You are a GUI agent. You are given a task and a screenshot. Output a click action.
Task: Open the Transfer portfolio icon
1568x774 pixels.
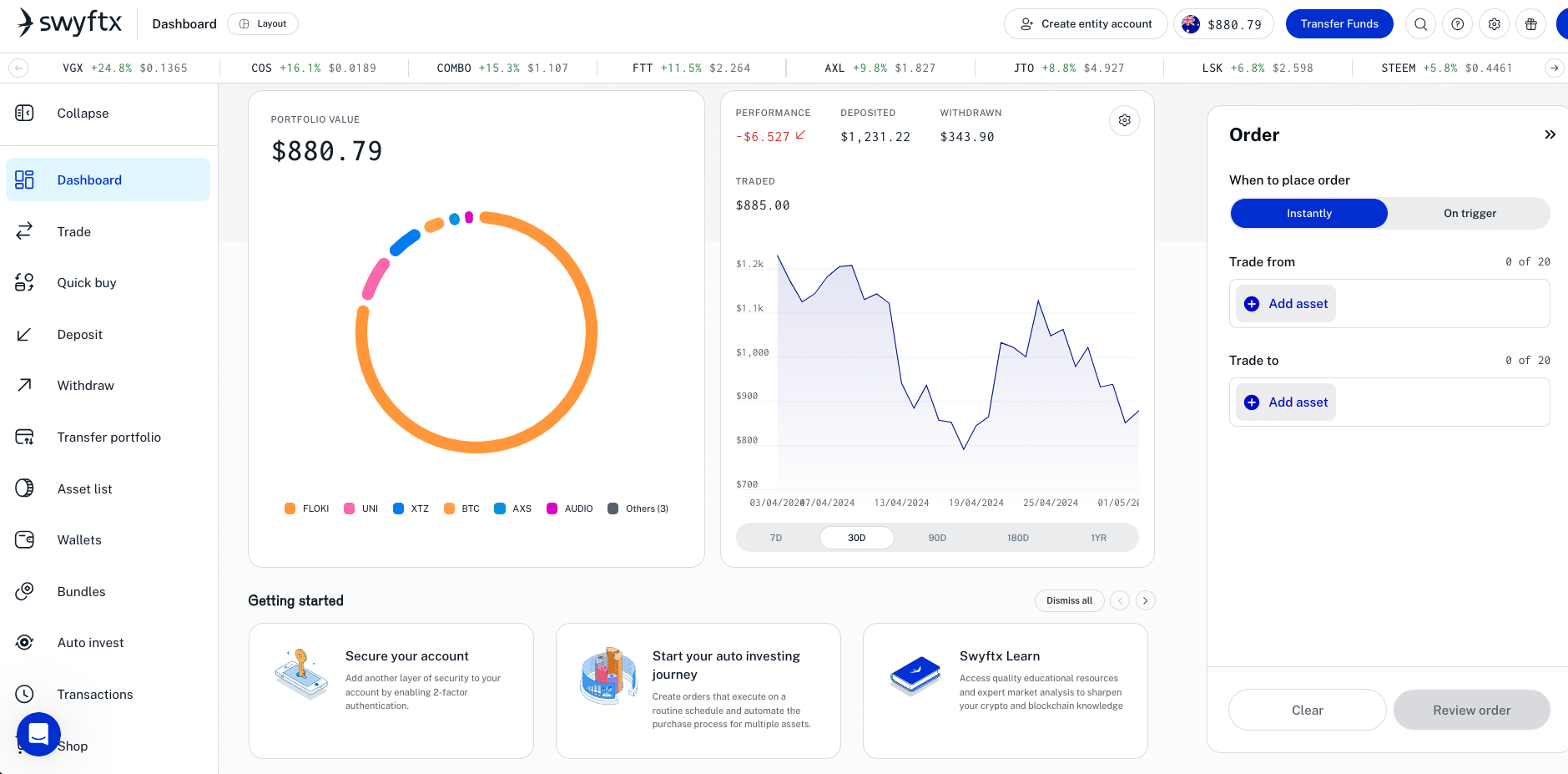point(24,437)
